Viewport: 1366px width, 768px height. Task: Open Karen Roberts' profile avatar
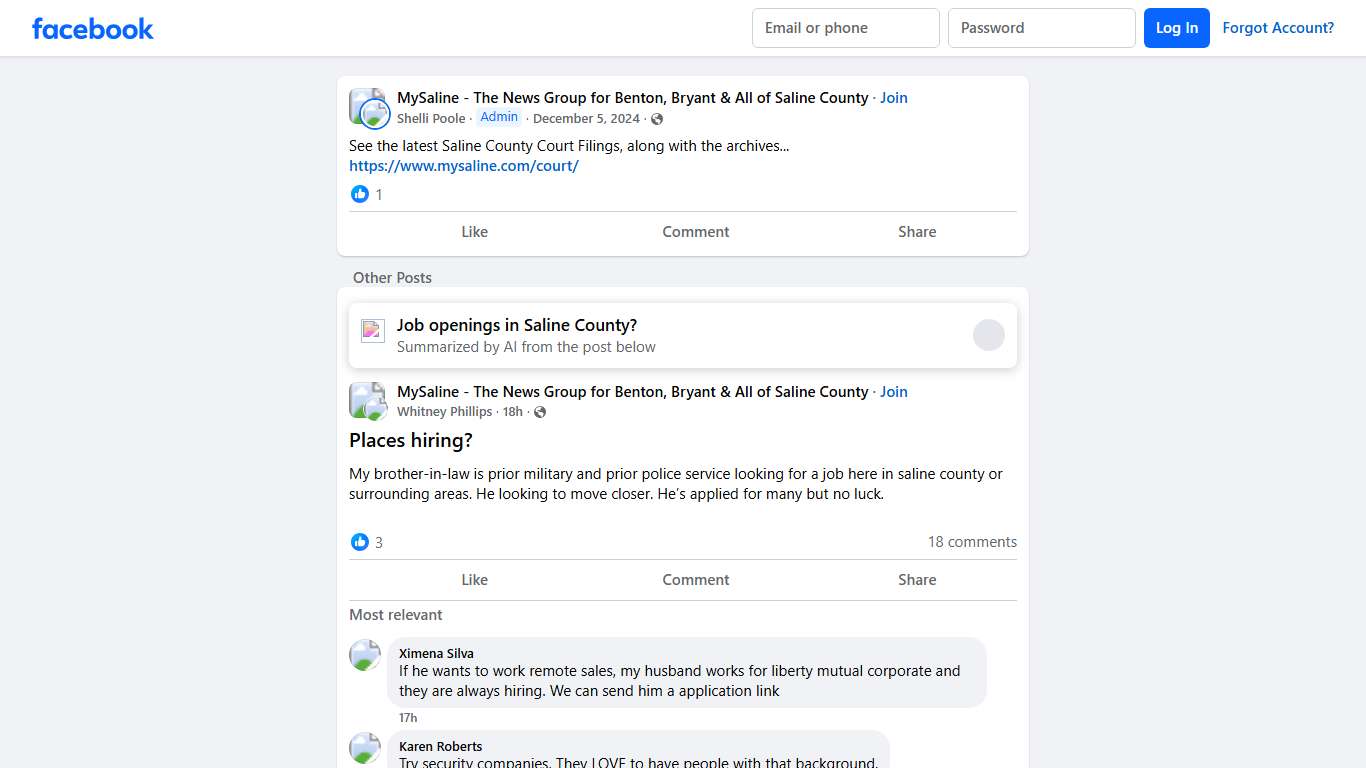365,748
